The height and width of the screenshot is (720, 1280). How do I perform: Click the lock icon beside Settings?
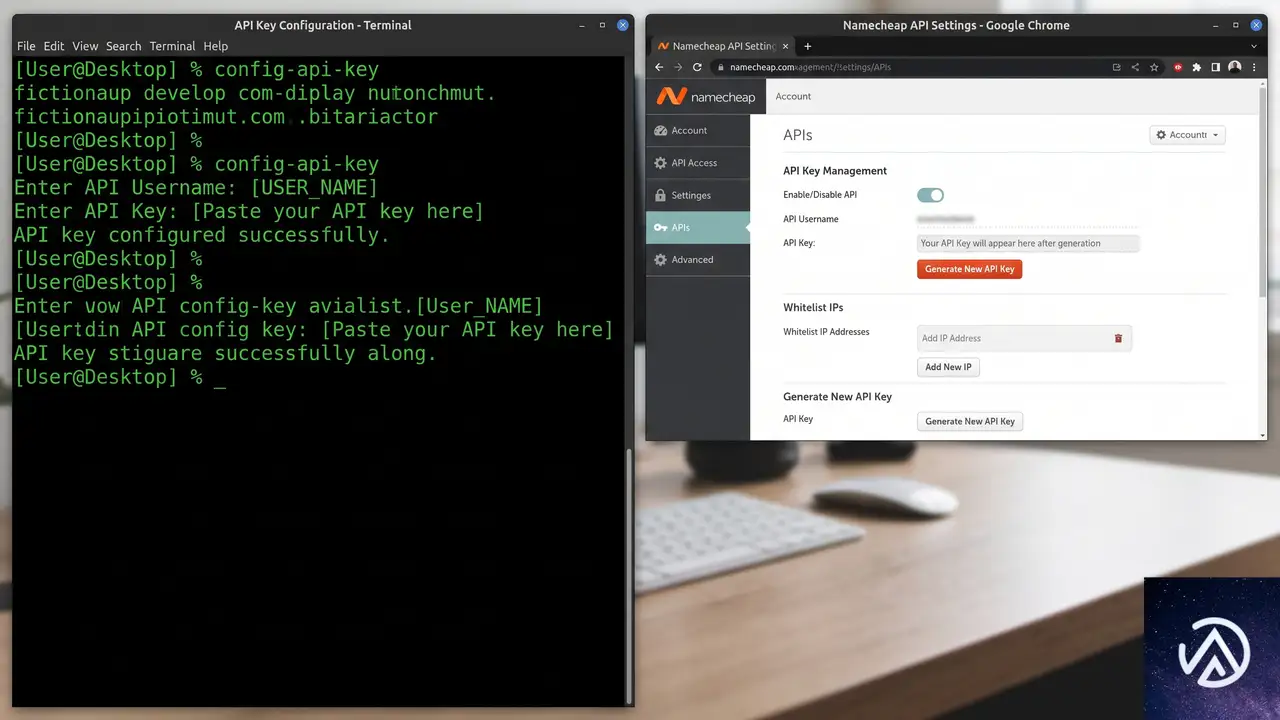(660, 195)
